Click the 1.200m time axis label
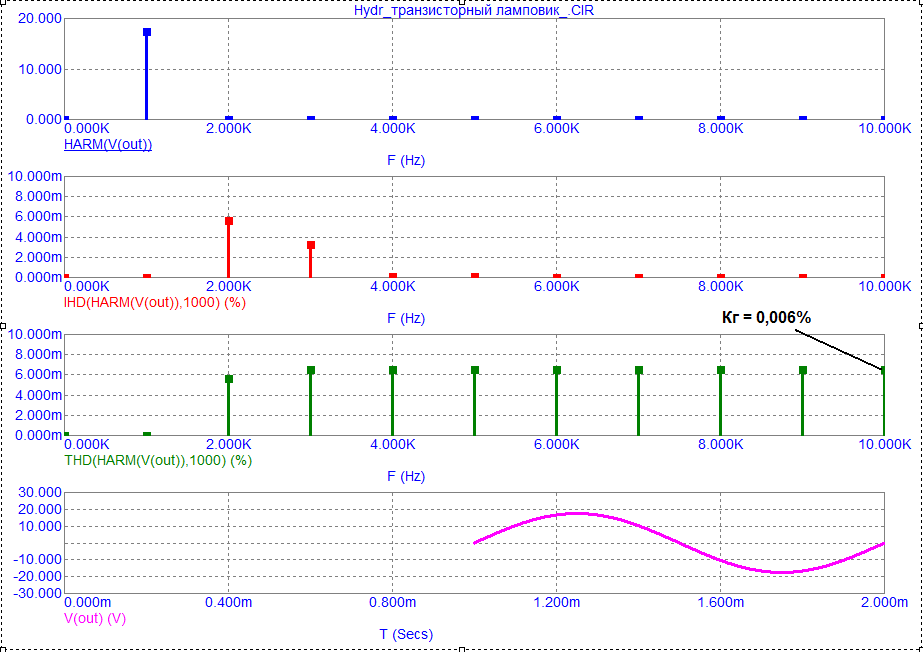Screen dimensions: 923x652 click(556, 603)
